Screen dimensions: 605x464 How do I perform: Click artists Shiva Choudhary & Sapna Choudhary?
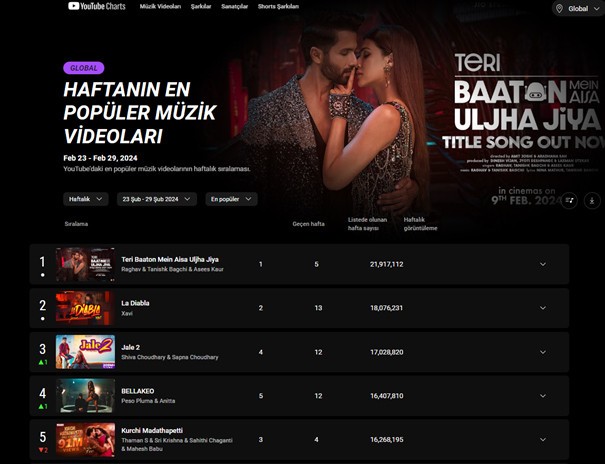click(x=170, y=357)
